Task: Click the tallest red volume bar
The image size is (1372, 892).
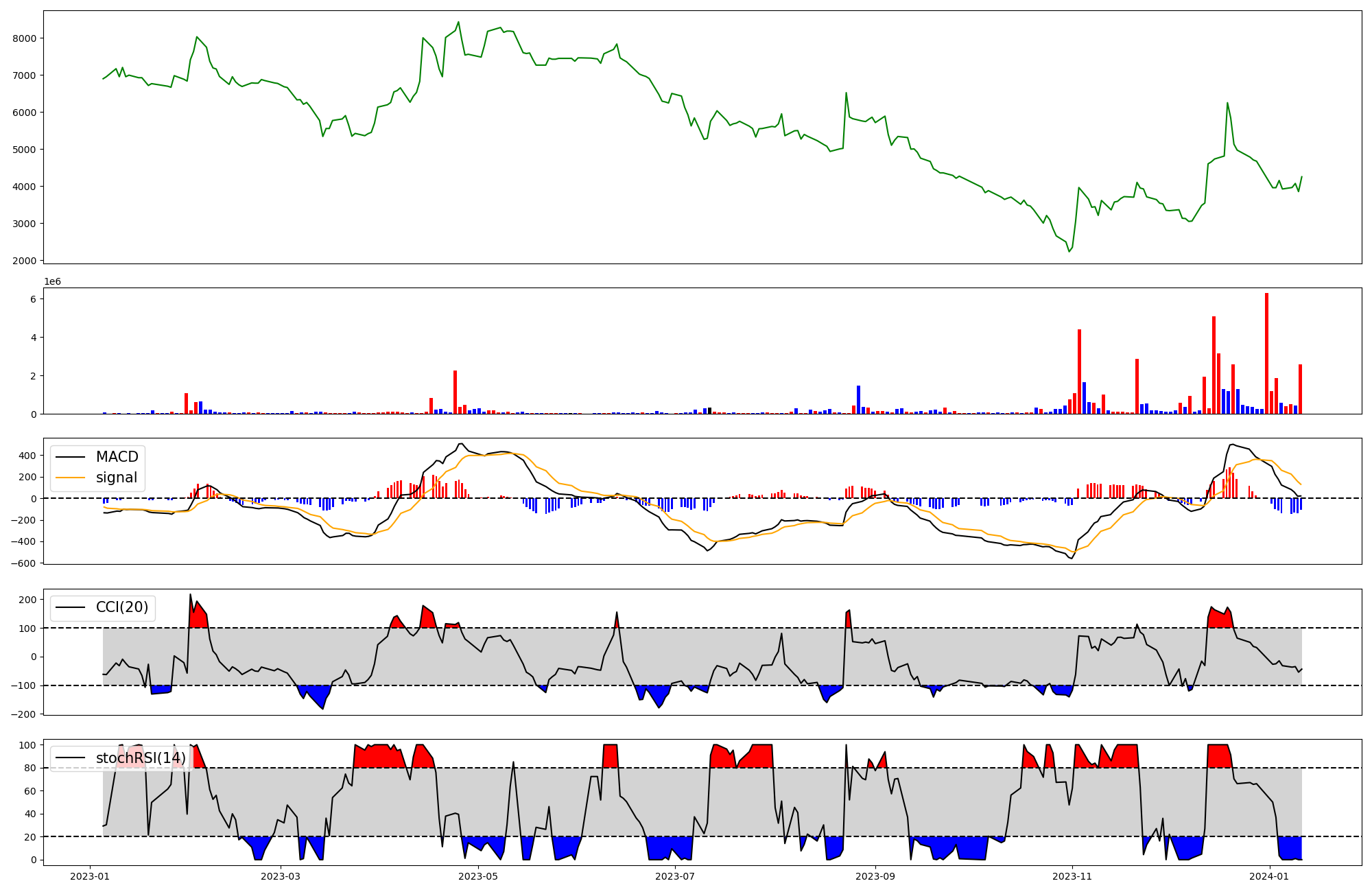Action: pos(1266,353)
